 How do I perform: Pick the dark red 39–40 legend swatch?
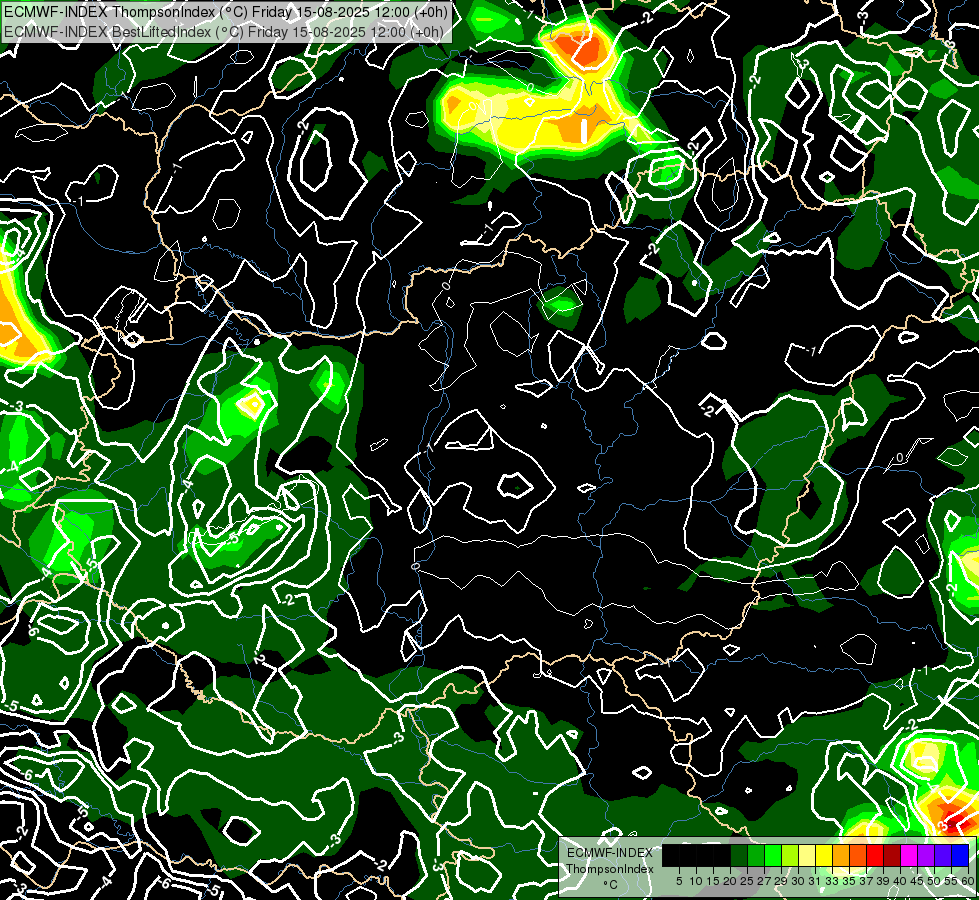click(892, 856)
